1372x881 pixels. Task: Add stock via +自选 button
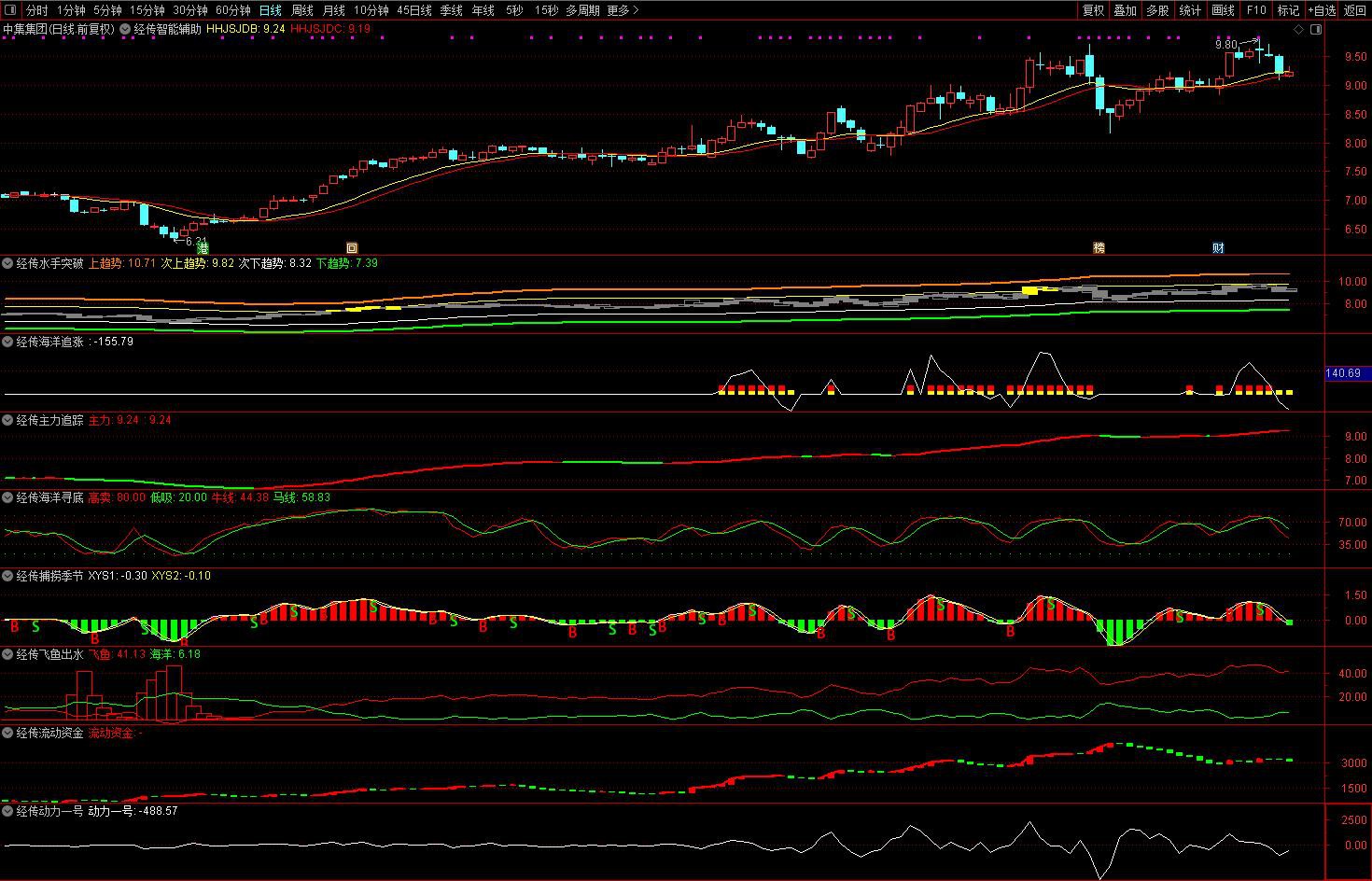coord(1322,10)
